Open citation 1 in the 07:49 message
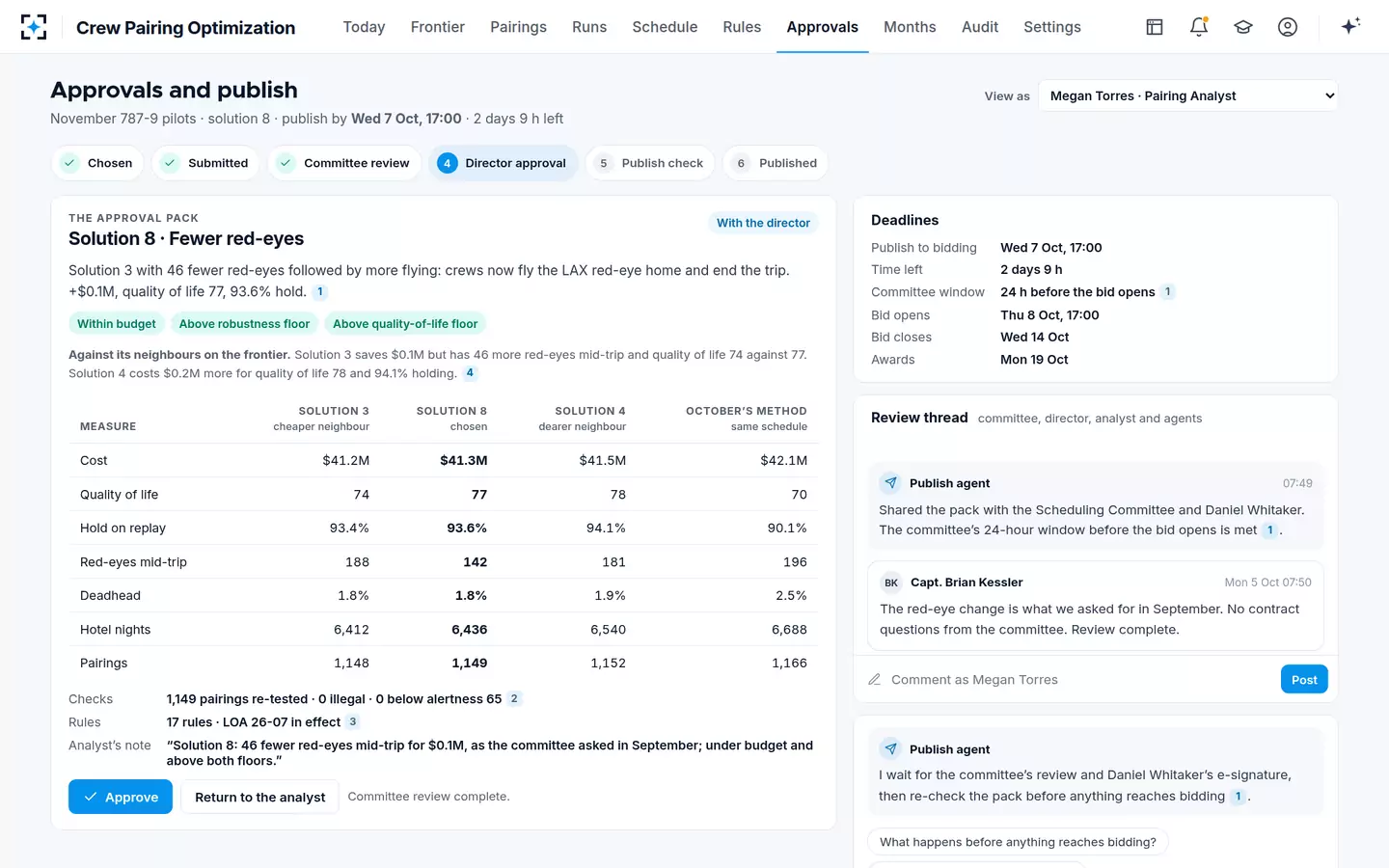Viewport: 1389px width, 868px height. click(1270, 530)
